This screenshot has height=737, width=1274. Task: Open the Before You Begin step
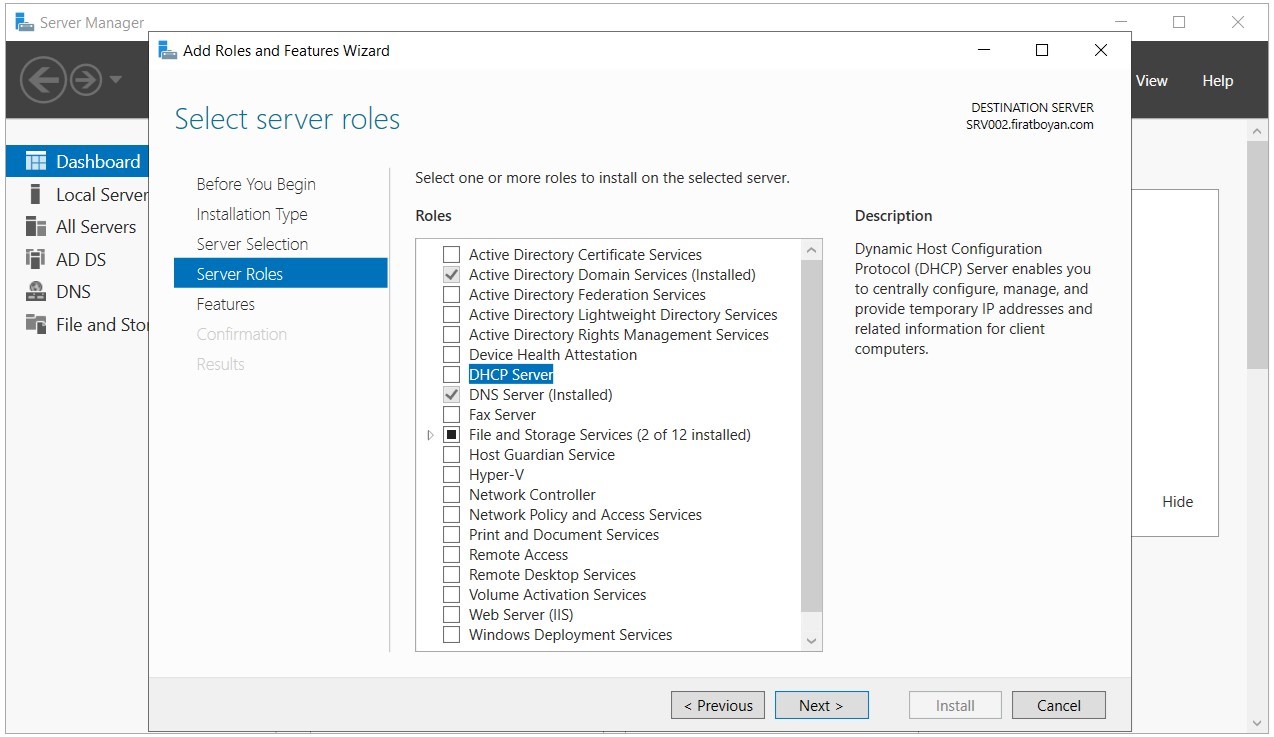256,184
